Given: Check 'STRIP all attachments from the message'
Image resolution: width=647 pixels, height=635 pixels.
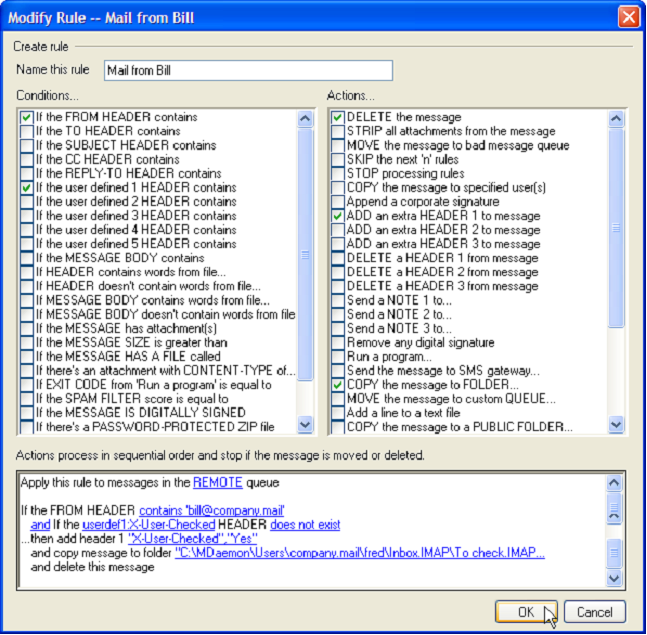Looking at the screenshot, I should (338, 131).
